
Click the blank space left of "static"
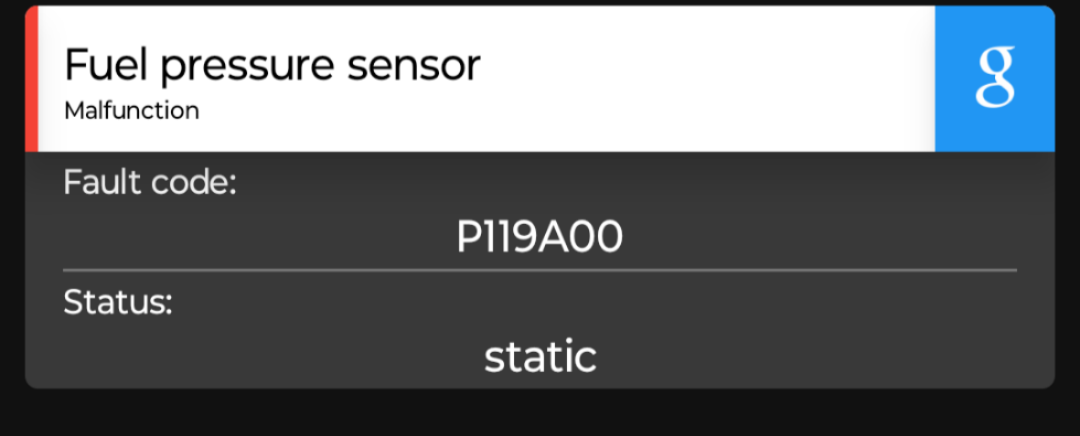pyautogui.click(x=272, y=357)
